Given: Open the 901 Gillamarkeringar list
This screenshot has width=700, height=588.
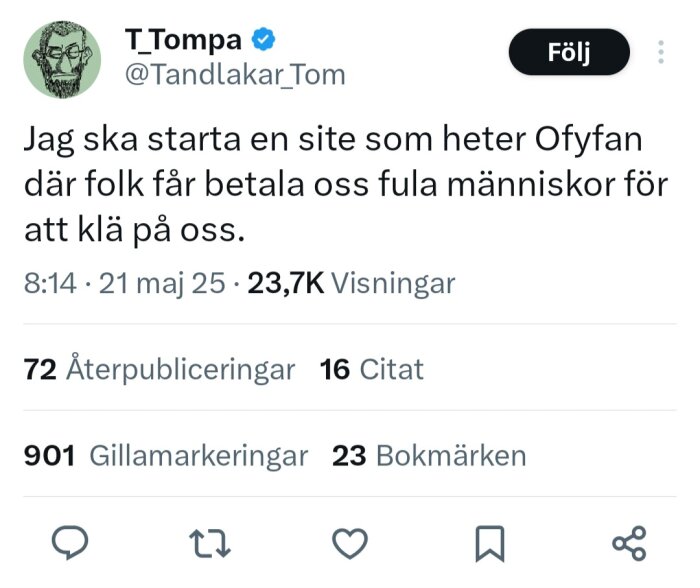Looking at the screenshot, I should 165,456.
